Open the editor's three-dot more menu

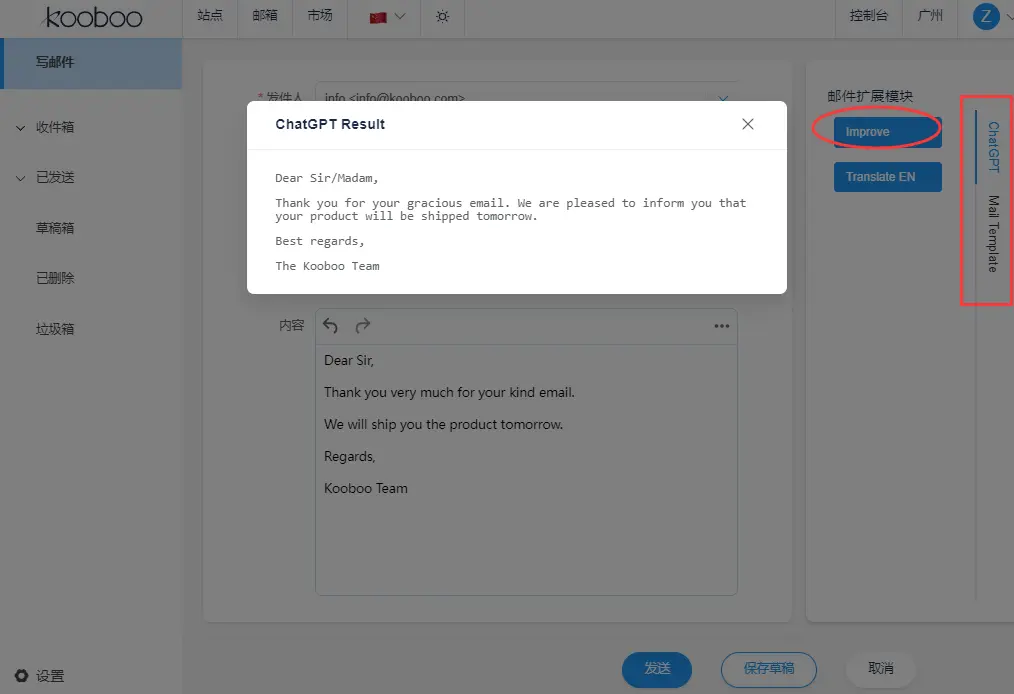point(721,326)
